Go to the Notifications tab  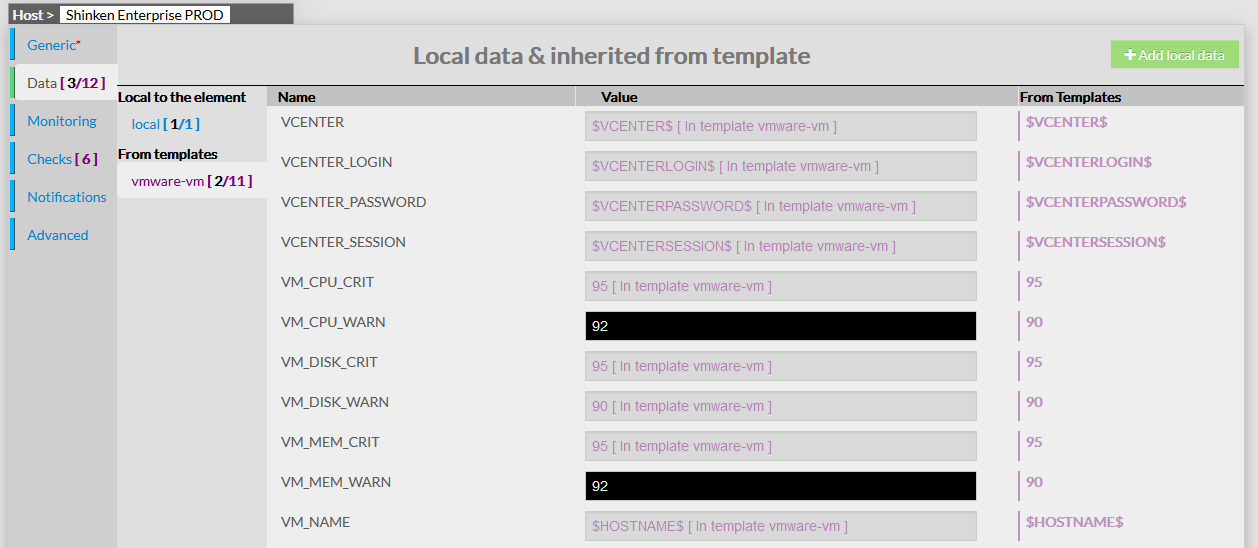[x=66, y=197]
